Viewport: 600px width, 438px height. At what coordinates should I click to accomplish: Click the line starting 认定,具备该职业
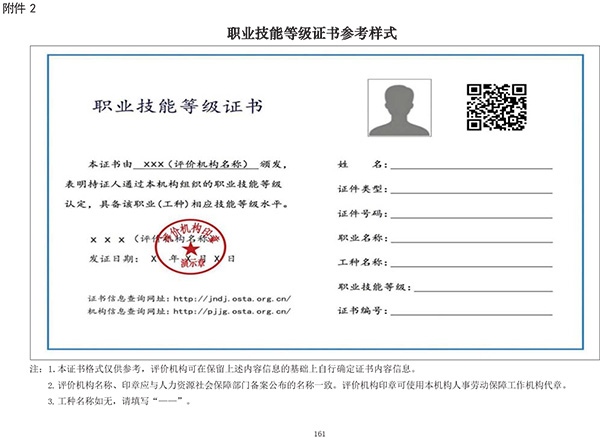click(176, 204)
